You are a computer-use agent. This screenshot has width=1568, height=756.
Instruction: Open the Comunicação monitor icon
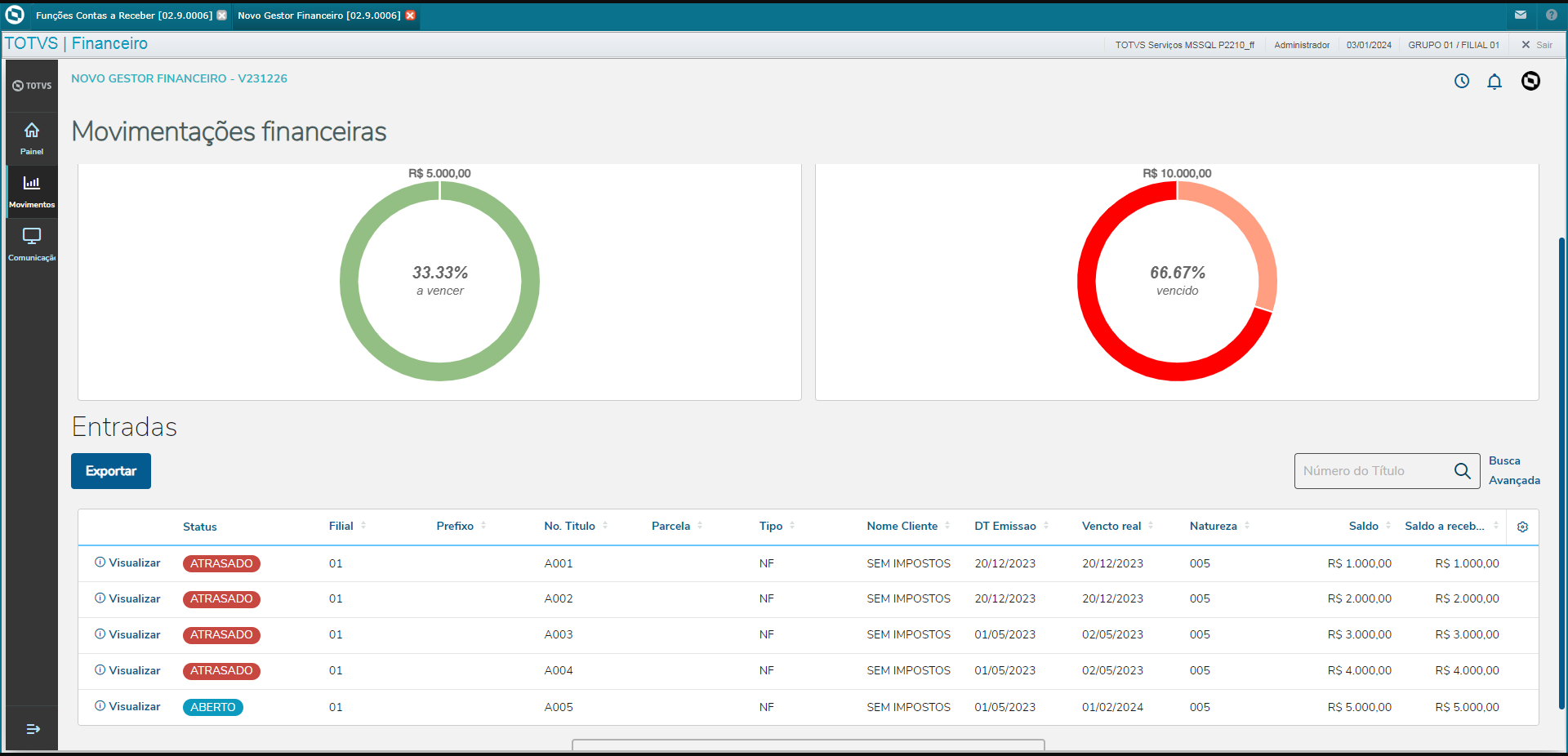[32, 236]
